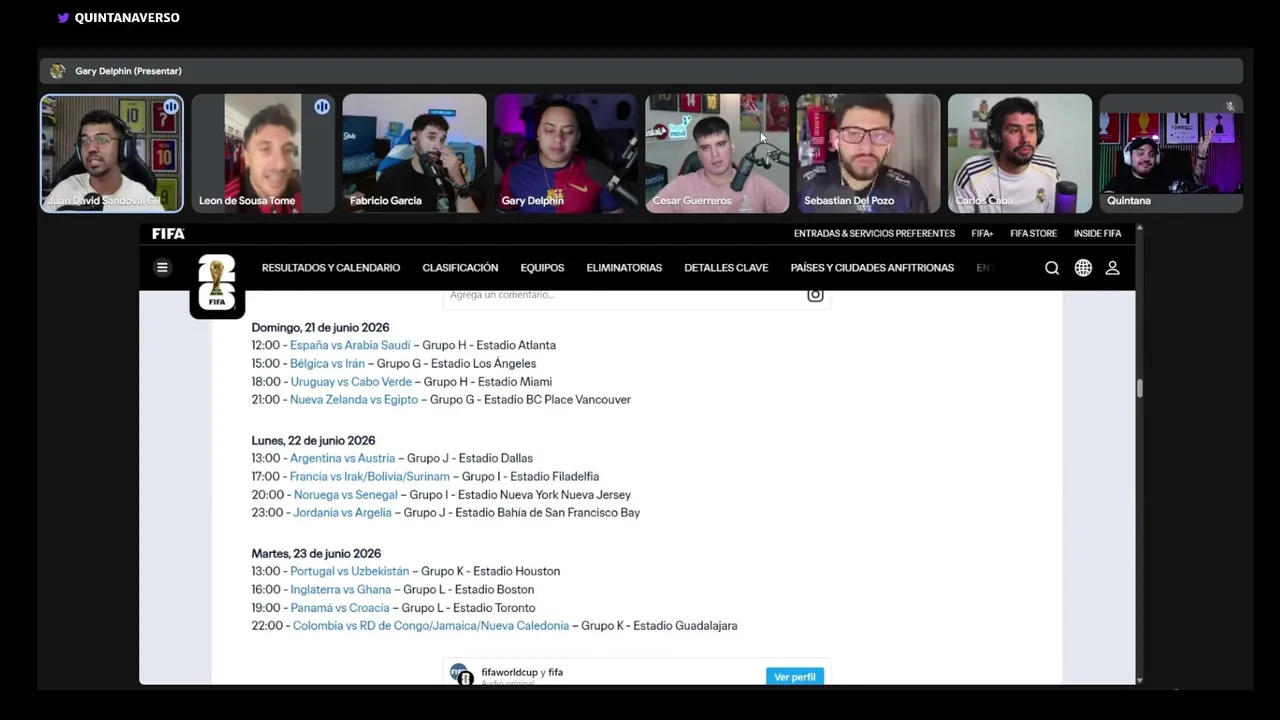The image size is (1280, 720).
Task: Click the World Cup 2026 trophy logo
Action: [x=217, y=285]
